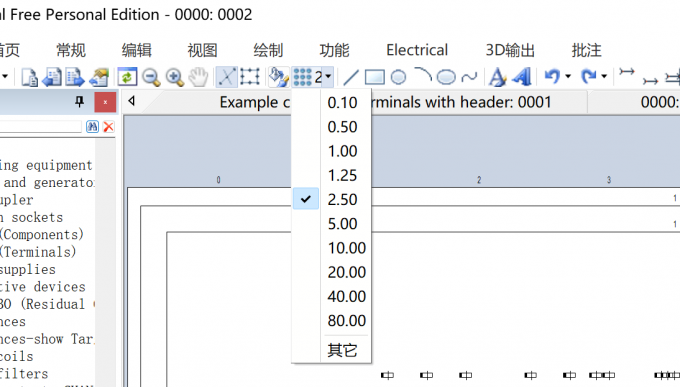The width and height of the screenshot is (680, 387).
Task: Toggle snap to grid crosshair icon
Action: click(x=227, y=77)
